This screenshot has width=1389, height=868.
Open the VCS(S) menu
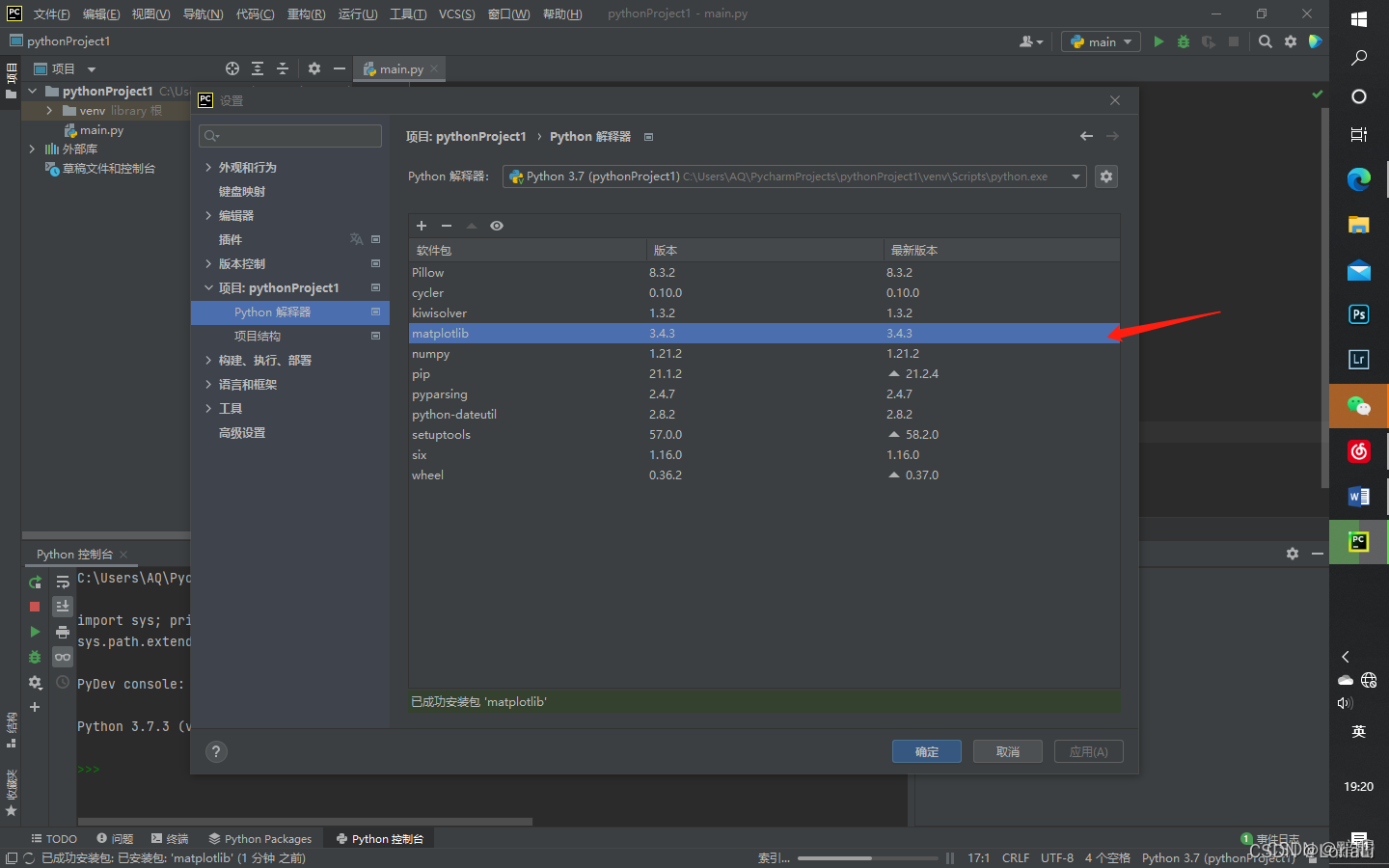pyautogui.click(x=456, y=14)
